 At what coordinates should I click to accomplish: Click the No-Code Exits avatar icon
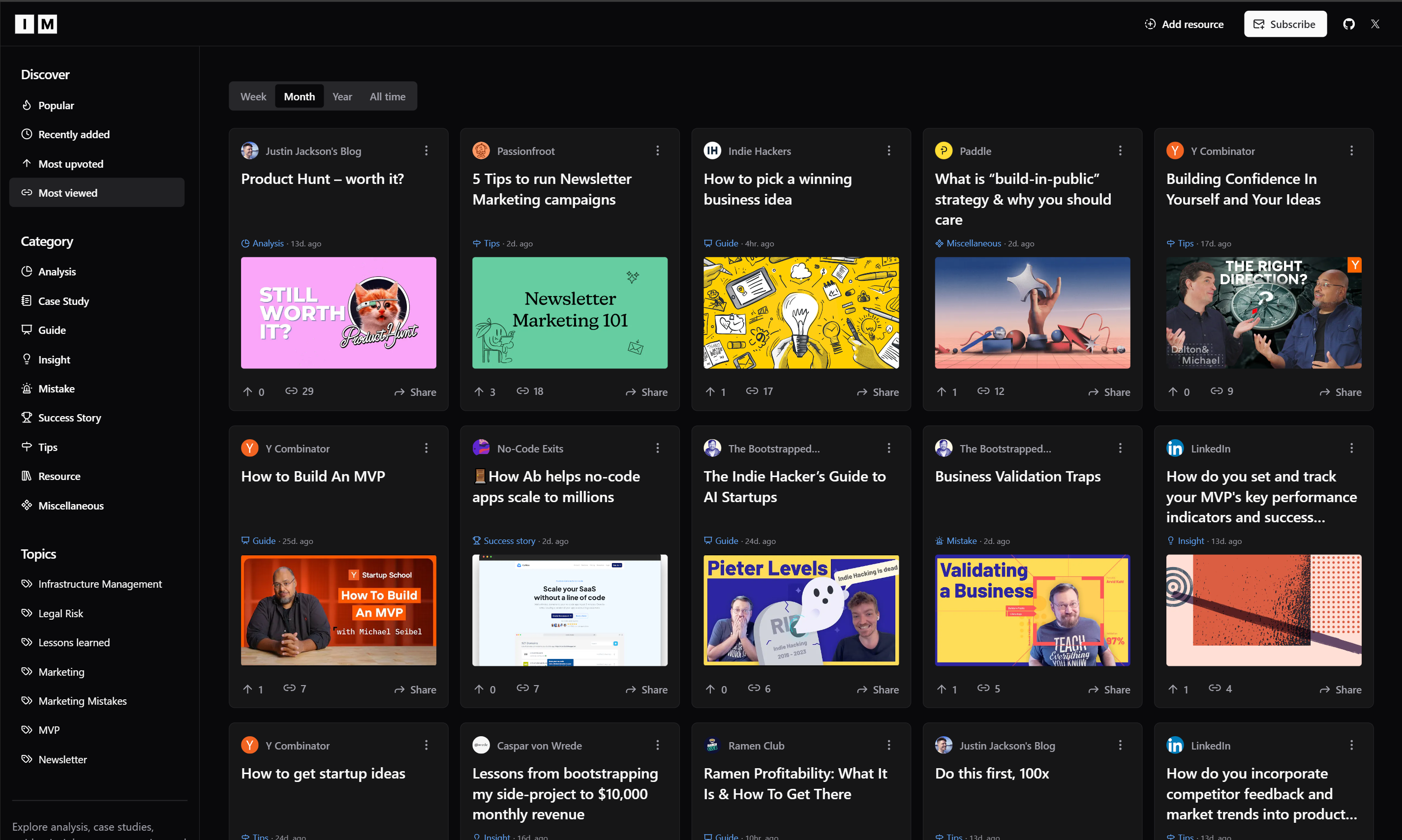tap(481, 448)
